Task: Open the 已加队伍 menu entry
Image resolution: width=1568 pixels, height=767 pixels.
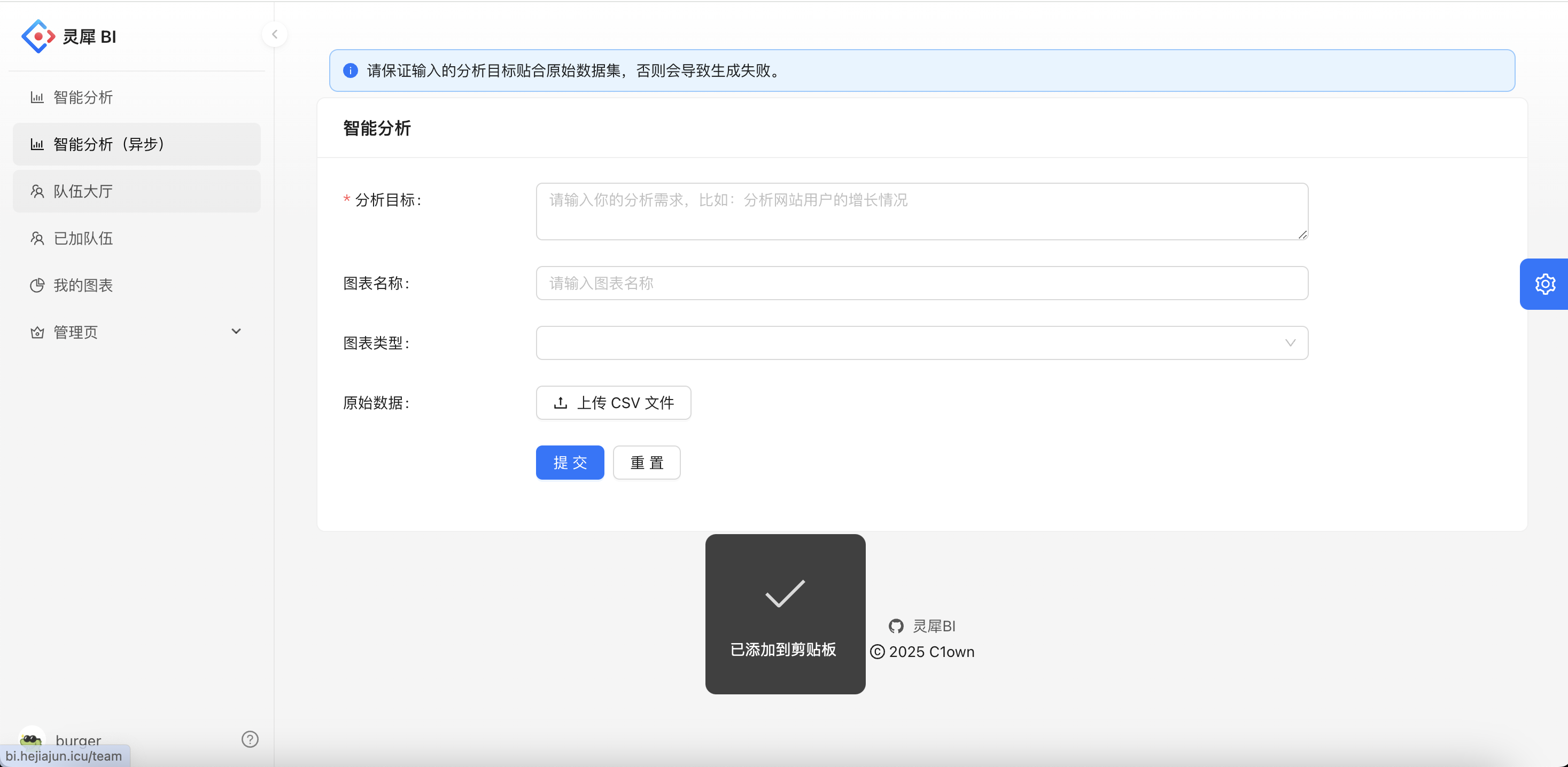Action: coord(83,238)
